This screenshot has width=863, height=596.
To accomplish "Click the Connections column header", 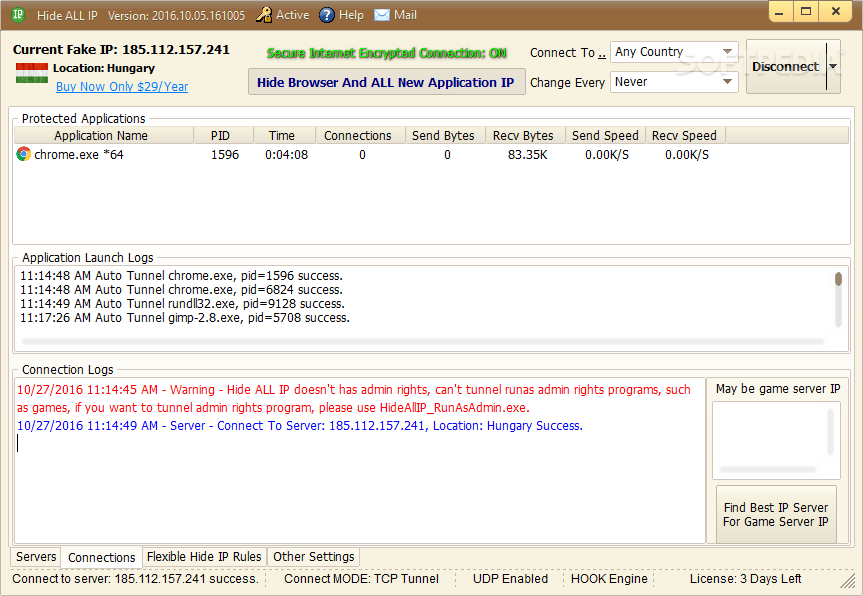I will [x=360, y=135].
